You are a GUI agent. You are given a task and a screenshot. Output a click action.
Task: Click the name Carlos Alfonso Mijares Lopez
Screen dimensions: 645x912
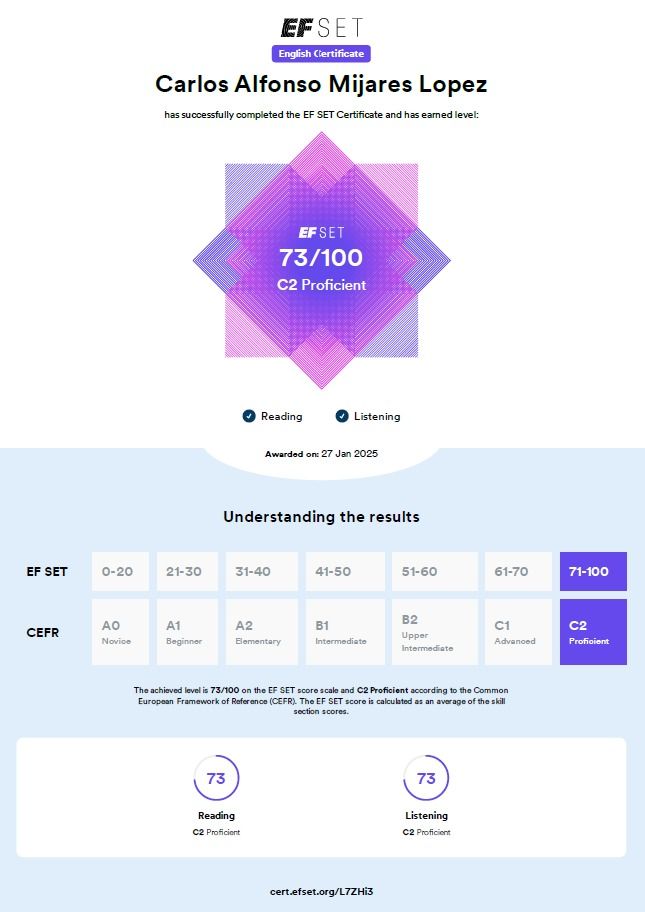(321, 84)
